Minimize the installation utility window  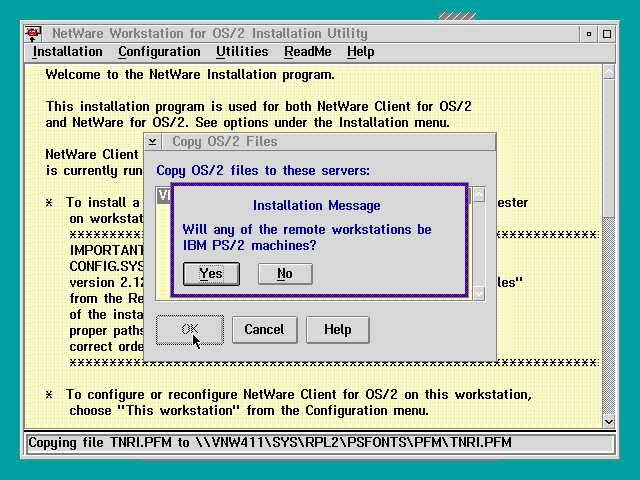pyautogui.click(x=589, y=34)
